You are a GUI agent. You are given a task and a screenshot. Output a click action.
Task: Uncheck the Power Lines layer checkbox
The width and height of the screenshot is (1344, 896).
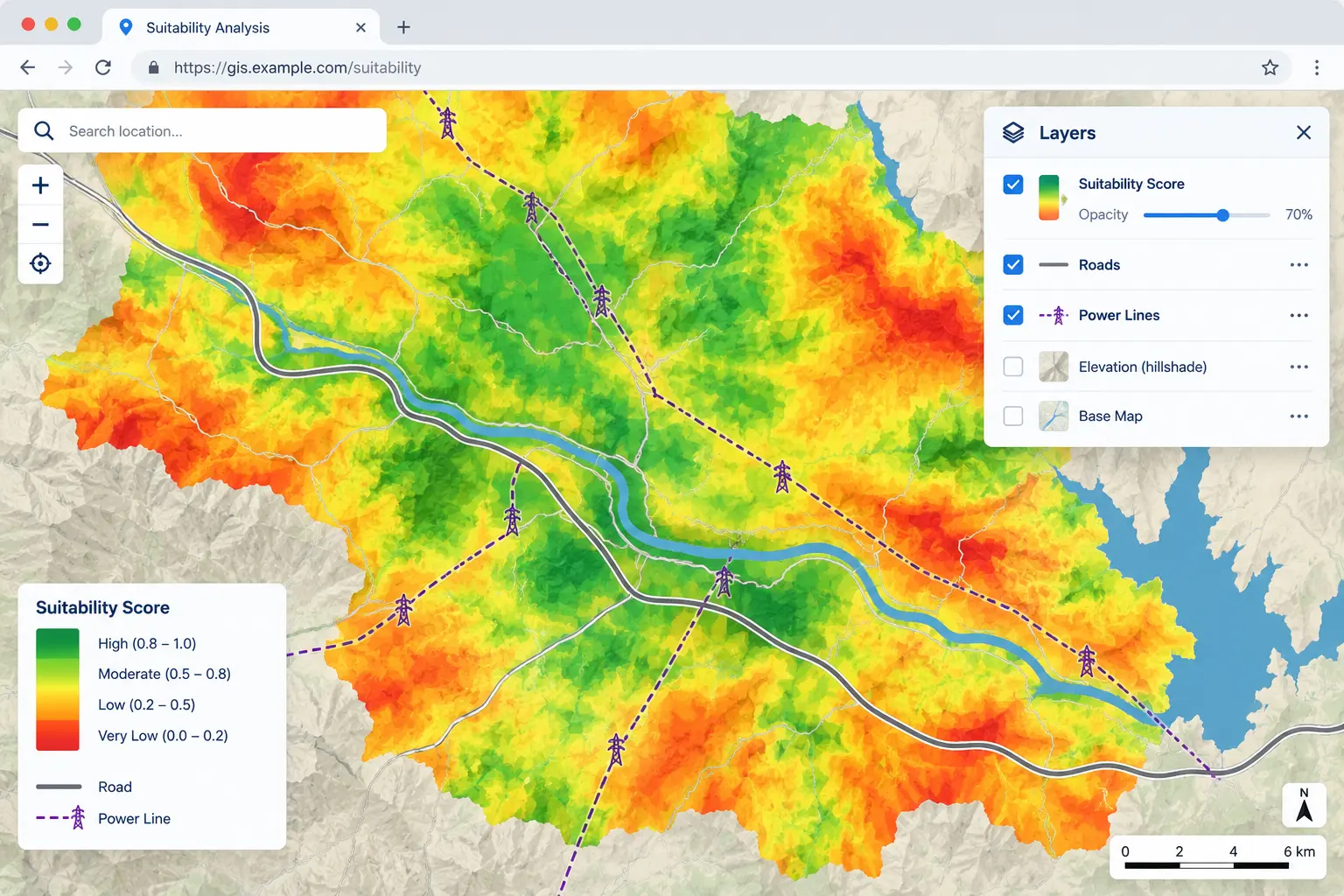[x=1013, y=315]
